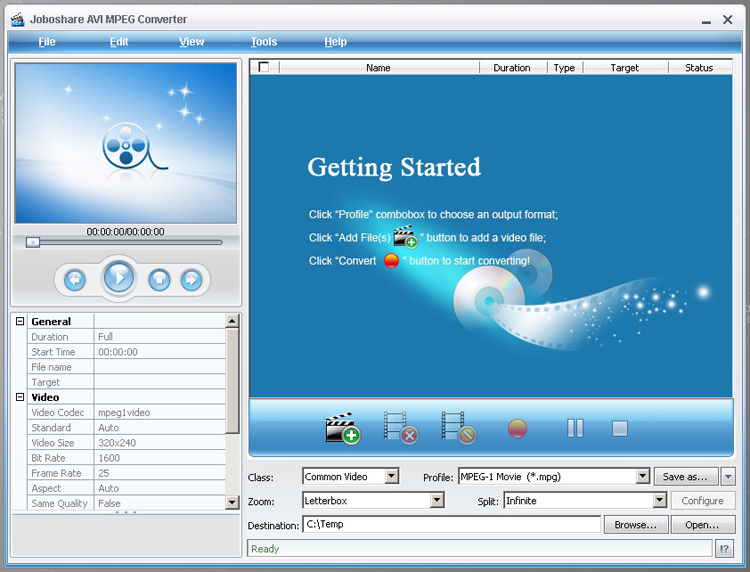Click the 'File name' property row
This screenshot has width=750, height=572.
tap(126, 367)
